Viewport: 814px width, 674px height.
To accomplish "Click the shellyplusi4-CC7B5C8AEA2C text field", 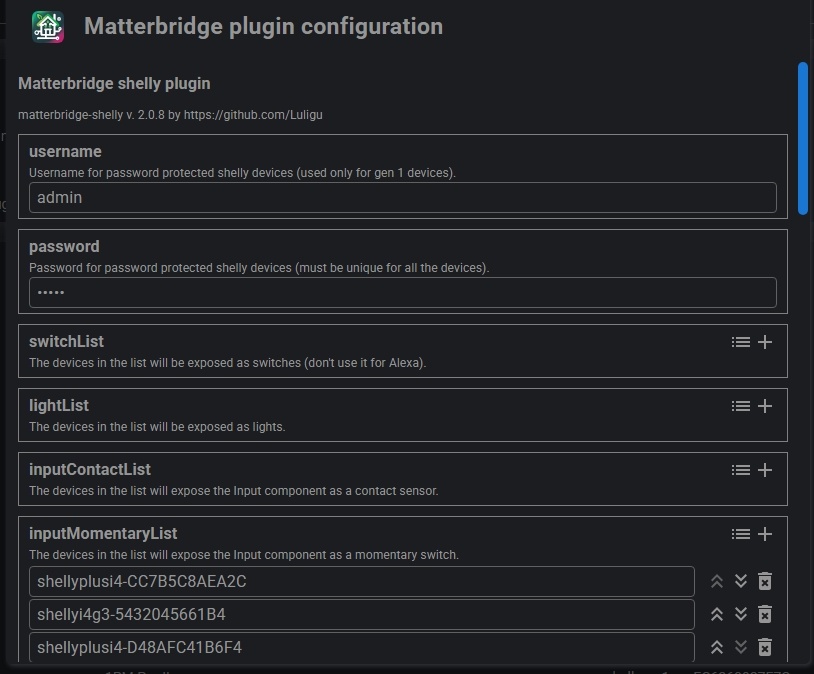I will pyautogui.click(x=361, y=581).
